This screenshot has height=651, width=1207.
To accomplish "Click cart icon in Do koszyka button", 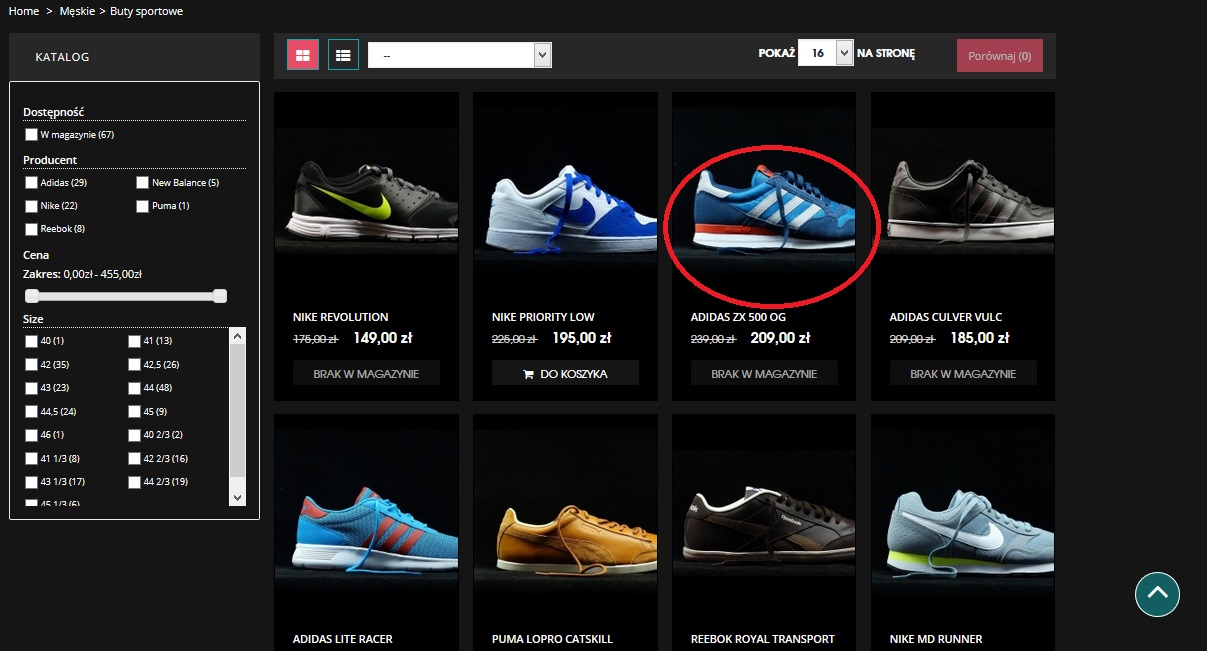I will 527,374.
